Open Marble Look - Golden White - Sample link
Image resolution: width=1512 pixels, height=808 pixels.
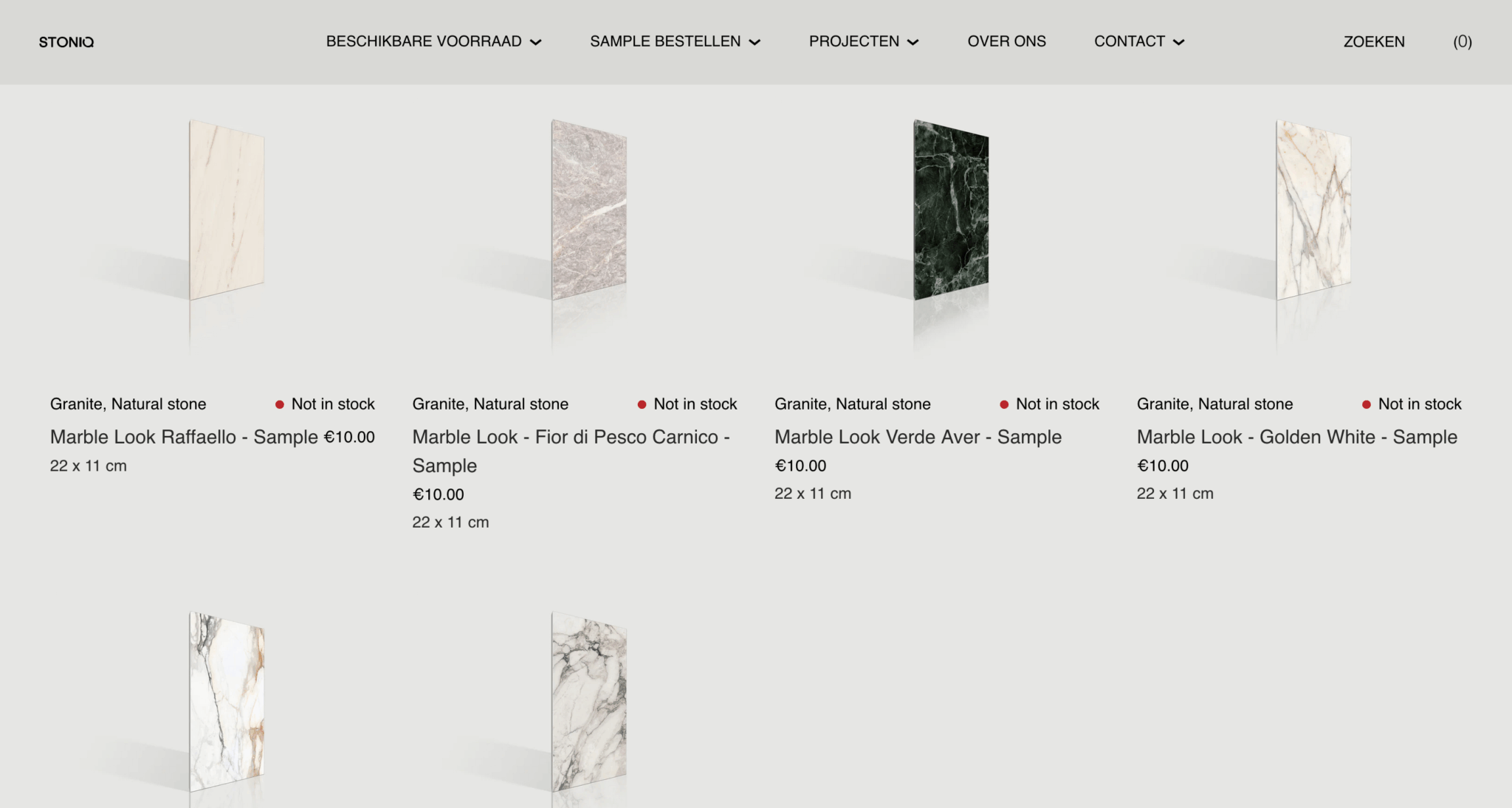pyautogui.click(x=1297, y=437)
